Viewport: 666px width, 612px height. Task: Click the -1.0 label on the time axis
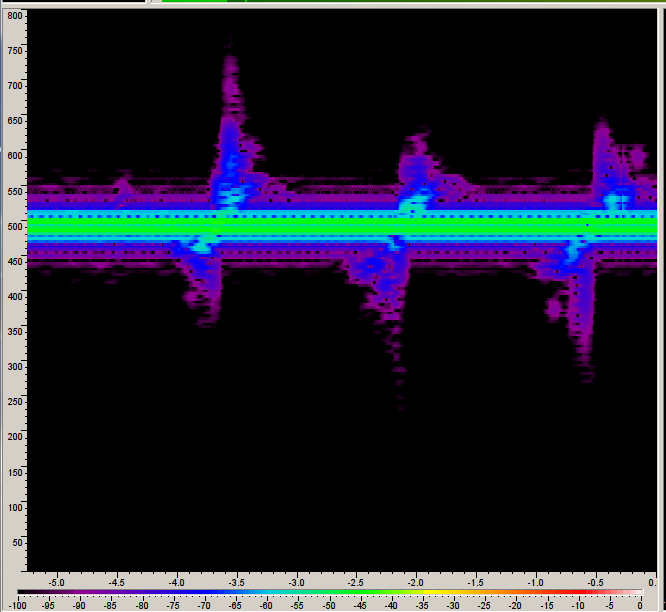click(x=536, y=583)
